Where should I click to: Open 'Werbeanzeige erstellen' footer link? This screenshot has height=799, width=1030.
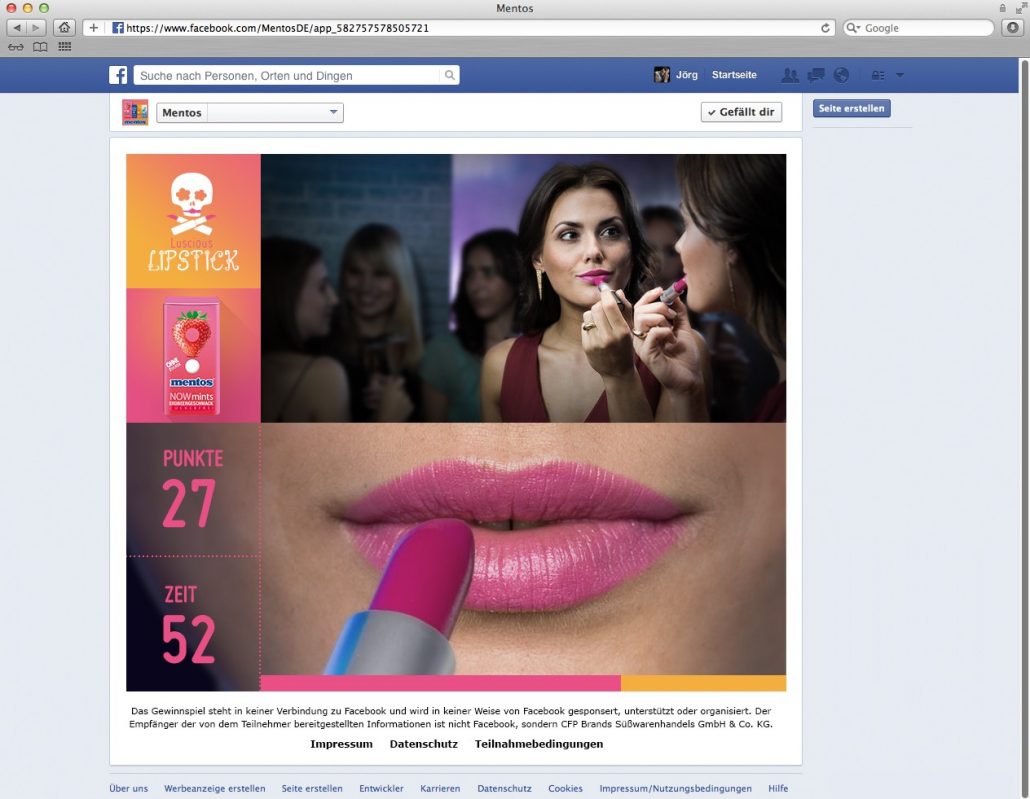point(215,788)
